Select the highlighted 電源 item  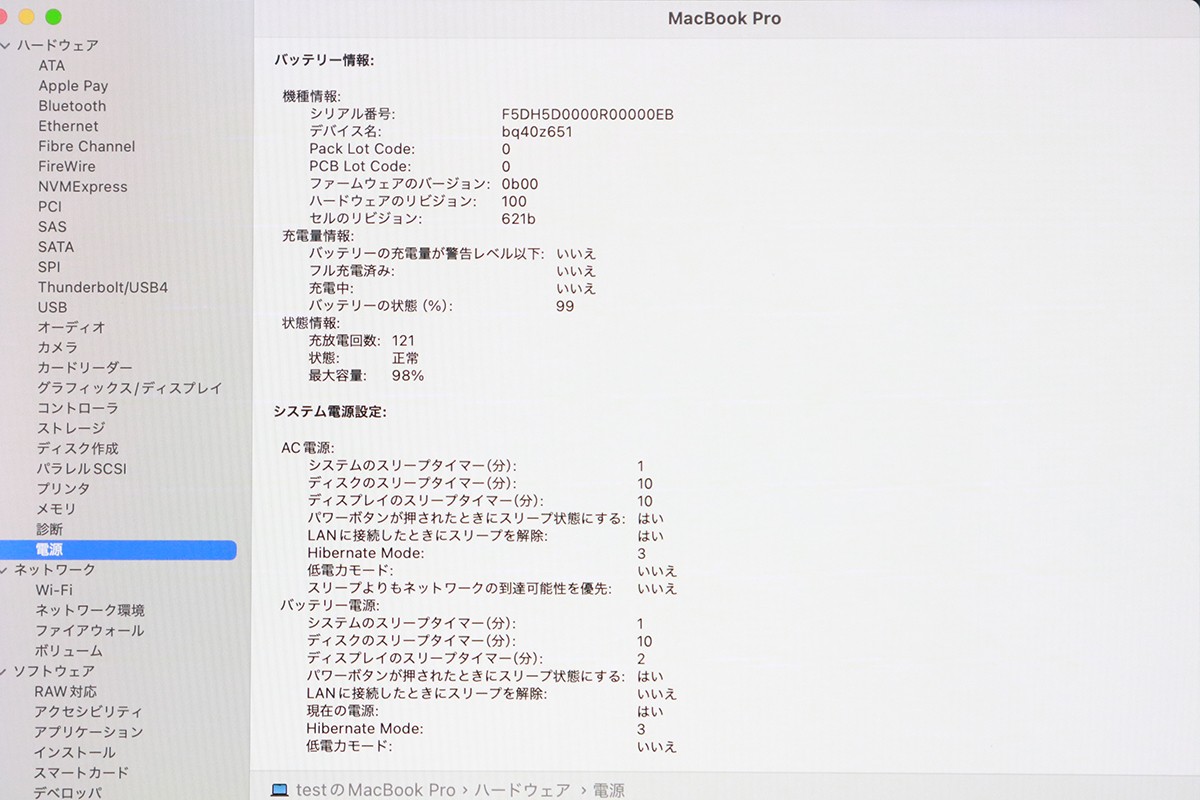point(50,550)
